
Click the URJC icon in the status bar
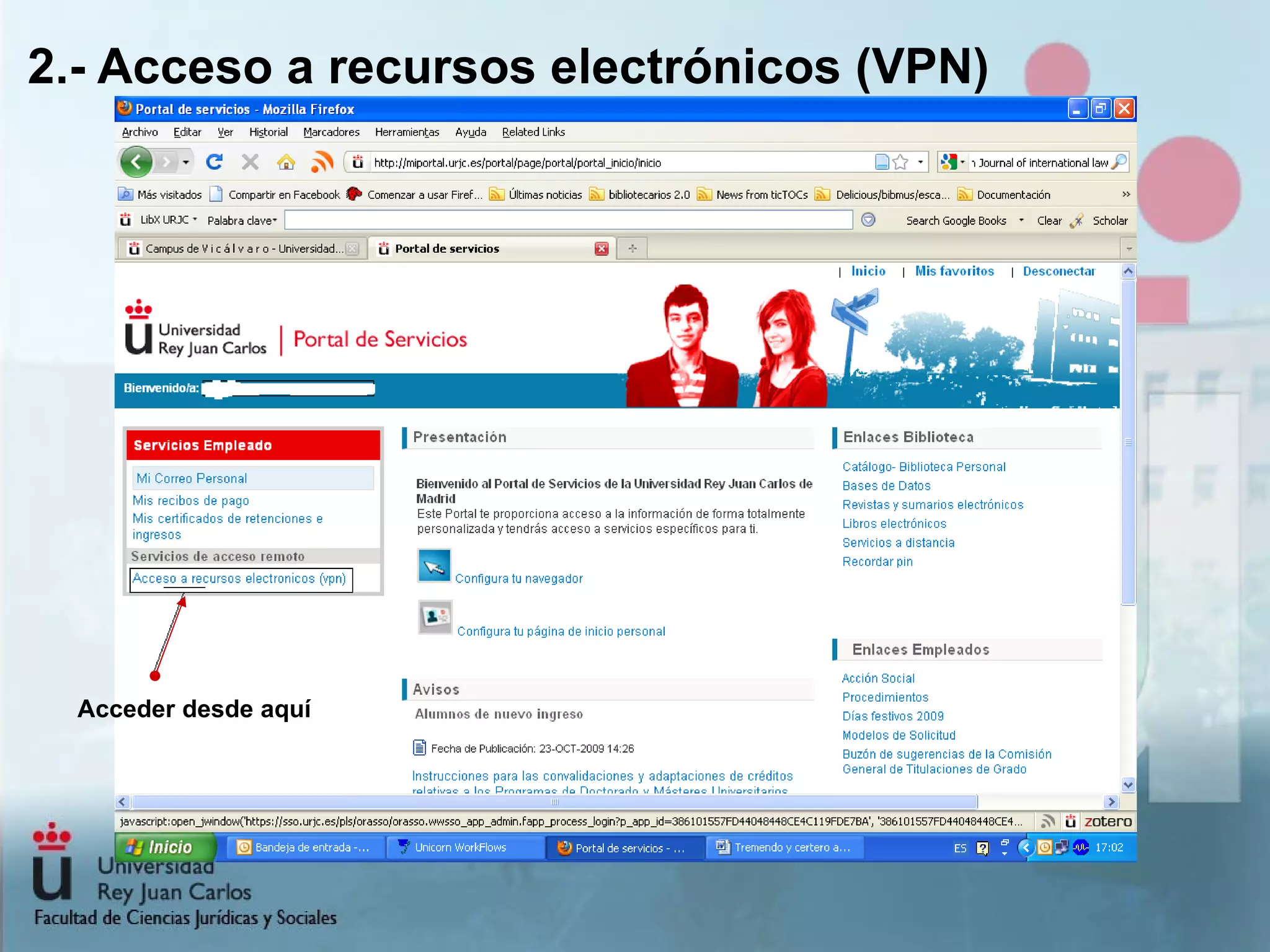[1070, 821]
